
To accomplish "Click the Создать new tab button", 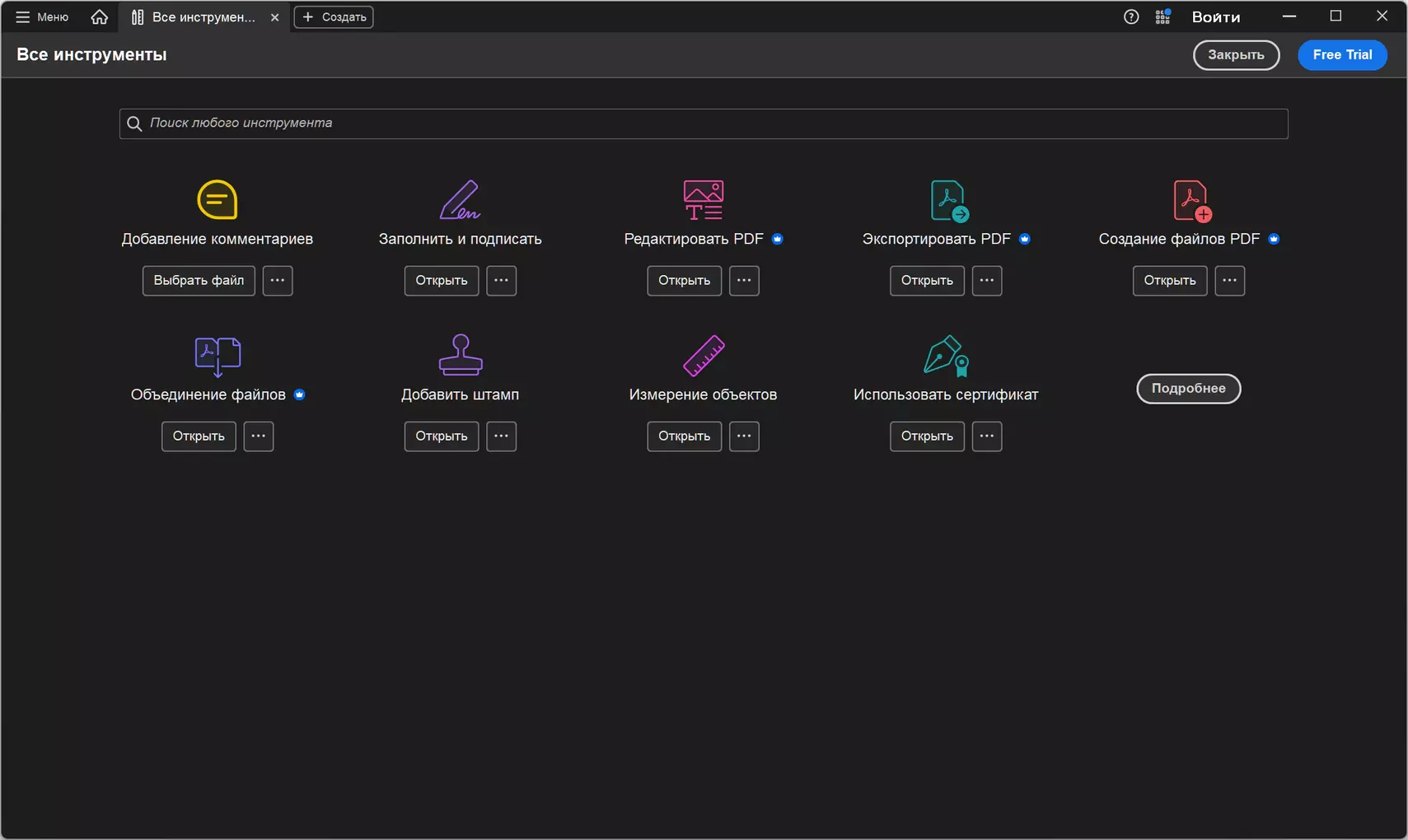I will (334, 16).
